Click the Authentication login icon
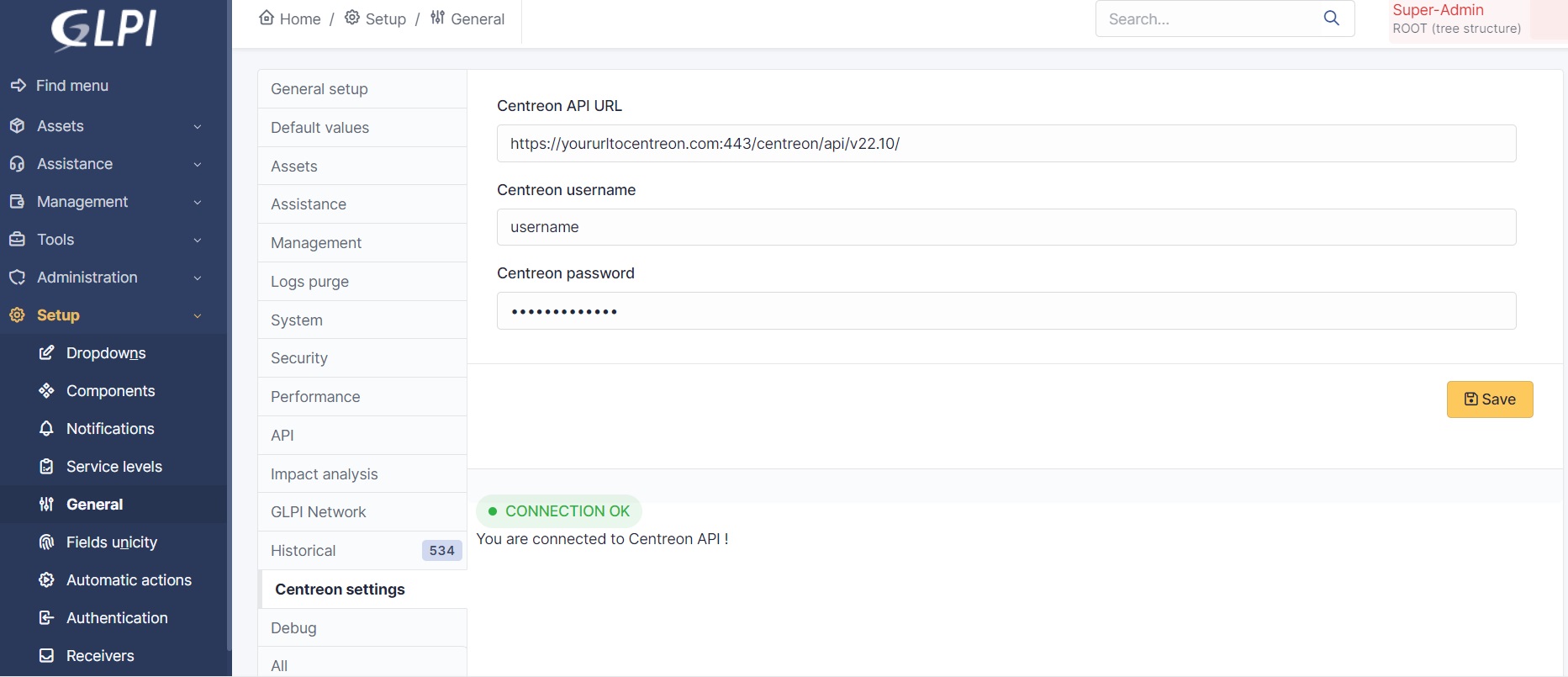Viewport: 1568px width, 677px height. 46,618
